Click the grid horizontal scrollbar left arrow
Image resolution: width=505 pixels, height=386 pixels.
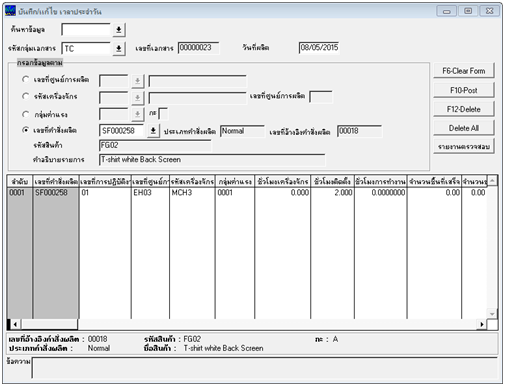coord(15,324)
